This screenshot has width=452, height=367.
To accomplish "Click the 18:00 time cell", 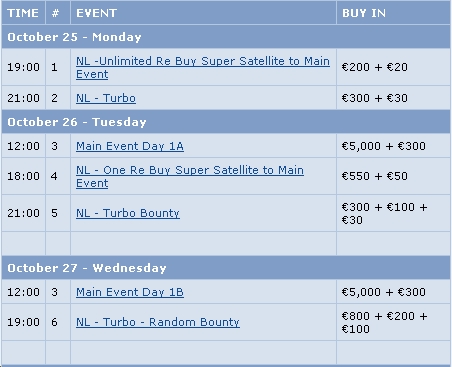I will 23,176.
